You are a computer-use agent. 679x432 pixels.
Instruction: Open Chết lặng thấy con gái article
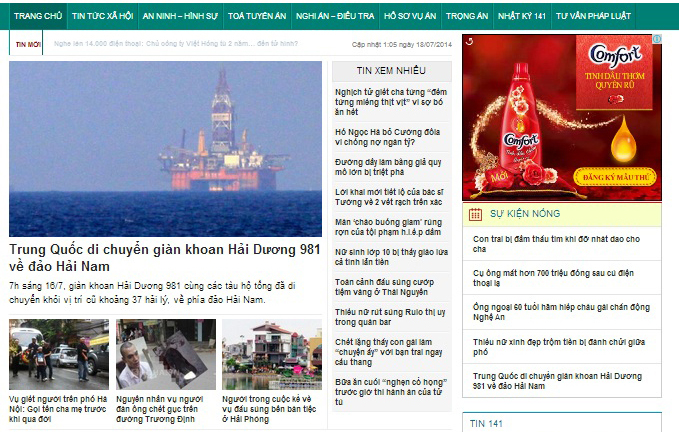pos(388,352)
